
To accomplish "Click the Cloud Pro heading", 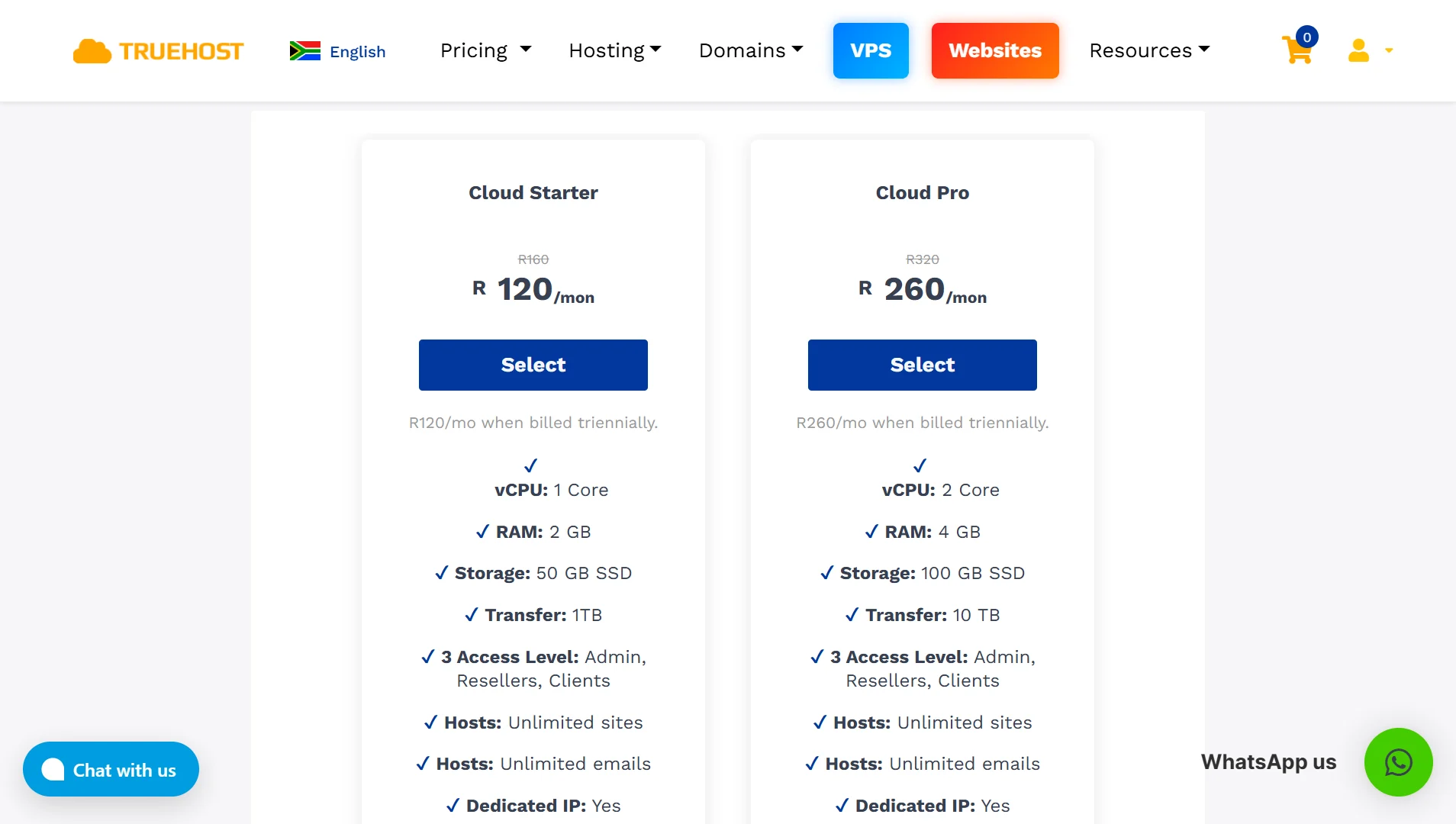I will [923, 192].
